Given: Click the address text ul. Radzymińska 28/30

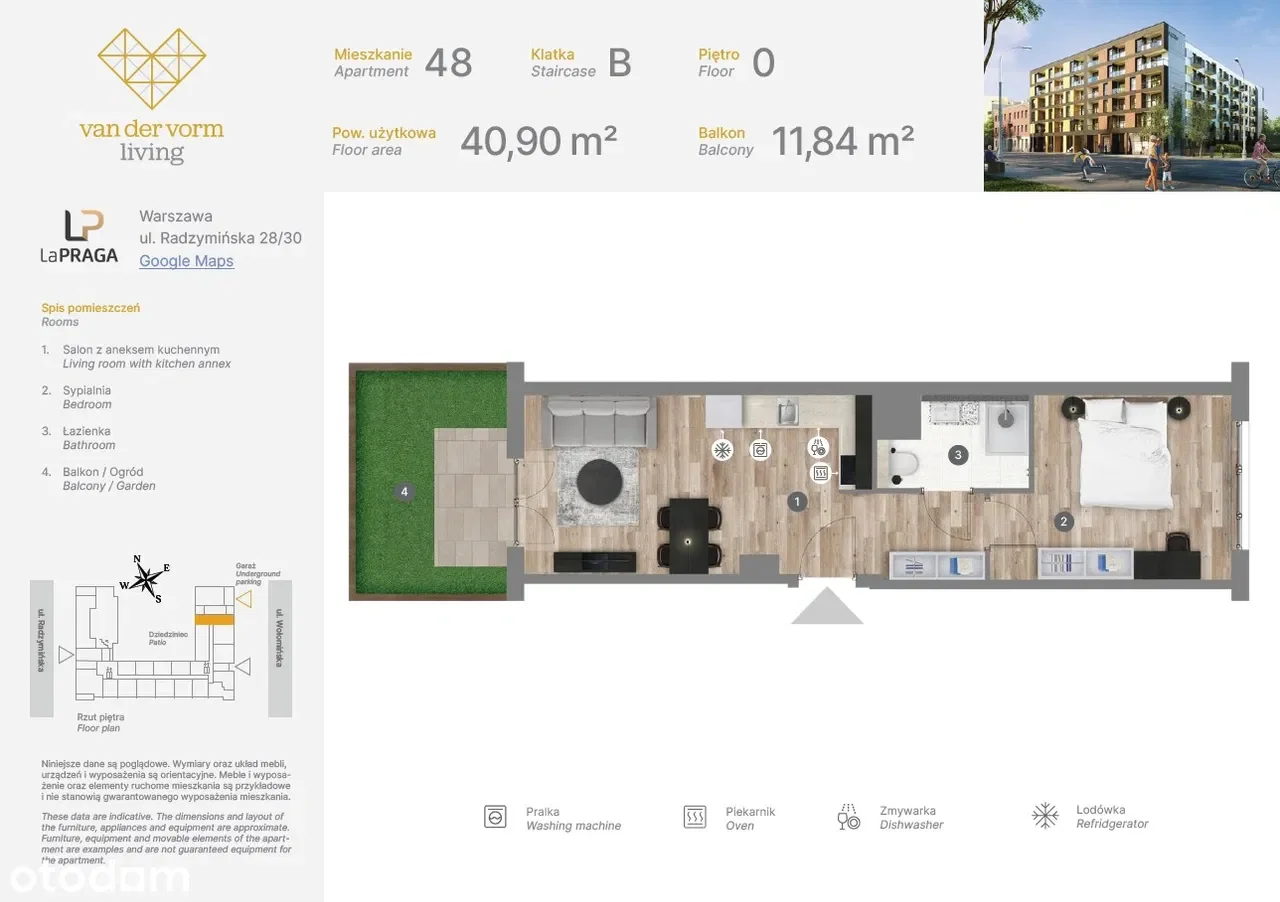Looking at the screenshot, I should pyautogui.click(x=220, y=238).
